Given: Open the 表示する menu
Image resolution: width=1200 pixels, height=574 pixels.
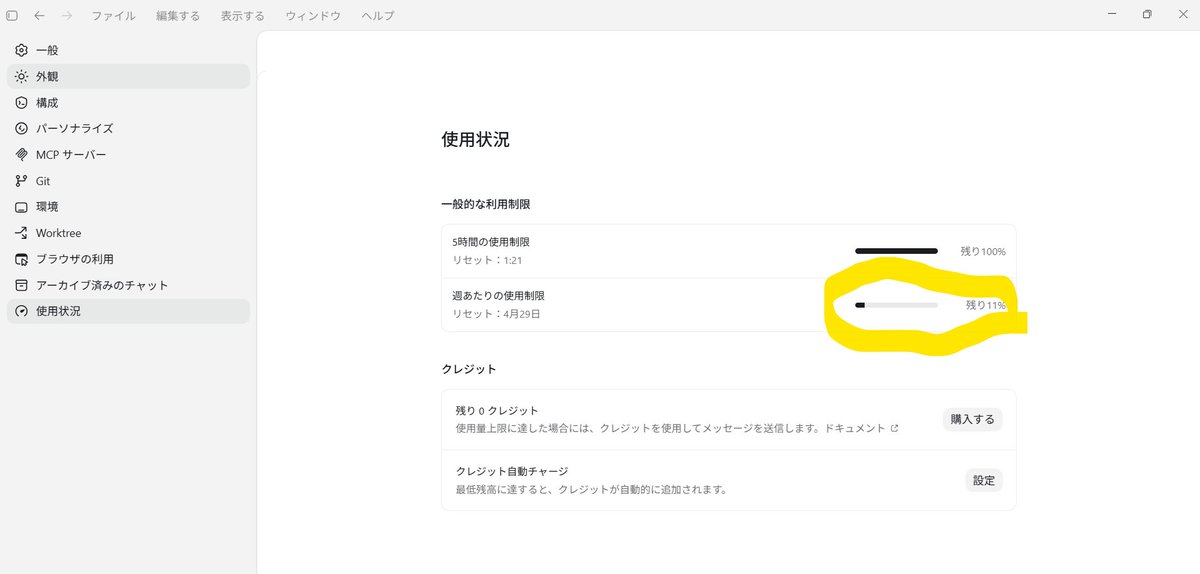Looking at the screenshot, I should 243,16.
